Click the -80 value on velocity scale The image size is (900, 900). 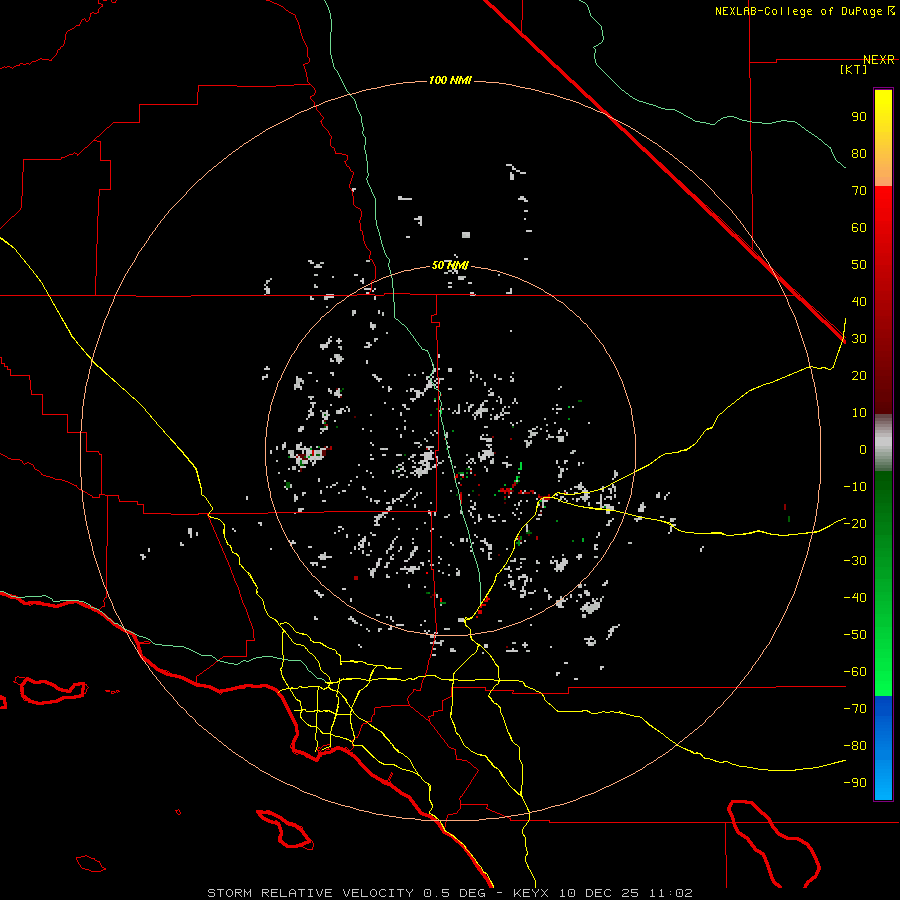(x=855, y=746)
